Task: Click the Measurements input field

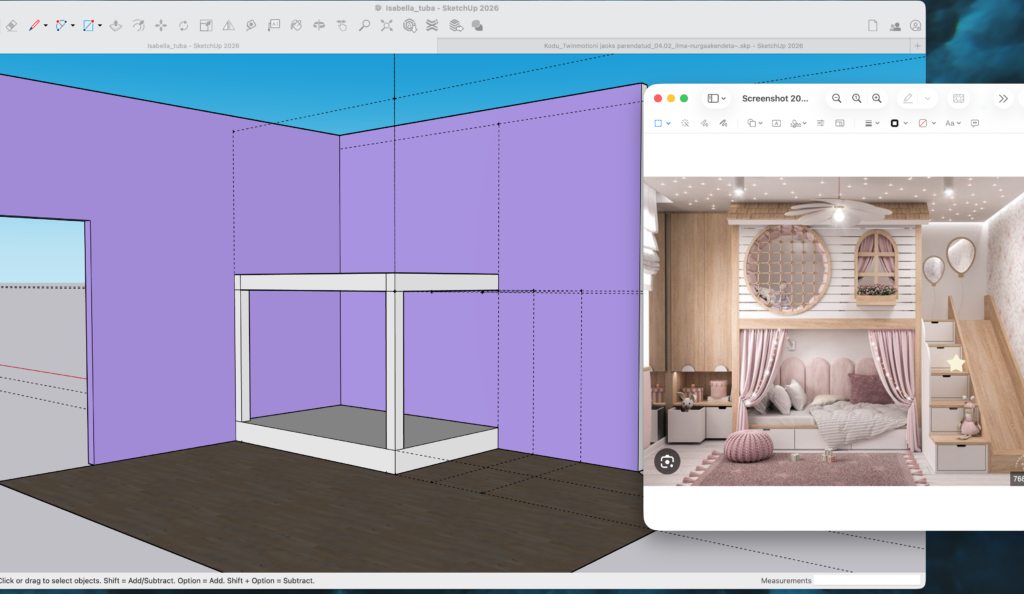Action: pos(866,580)
